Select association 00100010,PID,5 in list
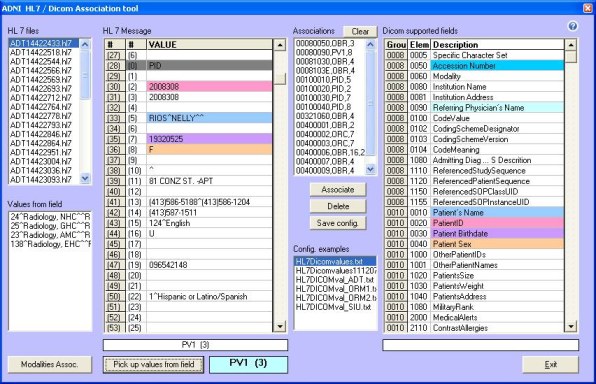The image size is (596, 384). (323, 79)
